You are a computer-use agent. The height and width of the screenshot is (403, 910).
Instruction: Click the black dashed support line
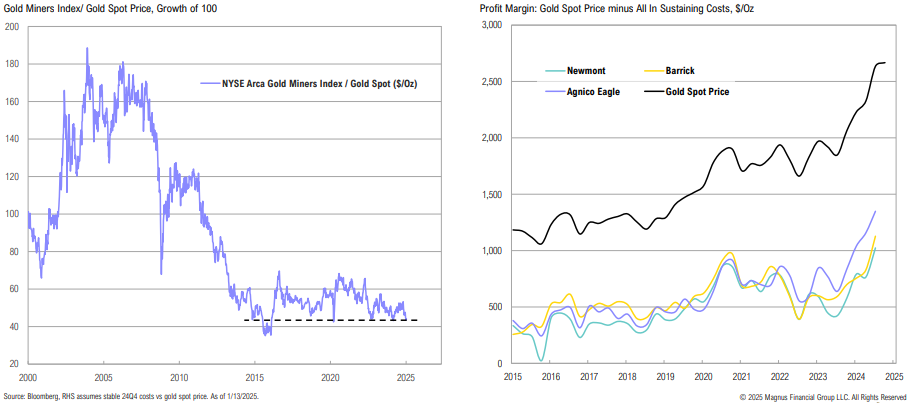coord(330,320)
